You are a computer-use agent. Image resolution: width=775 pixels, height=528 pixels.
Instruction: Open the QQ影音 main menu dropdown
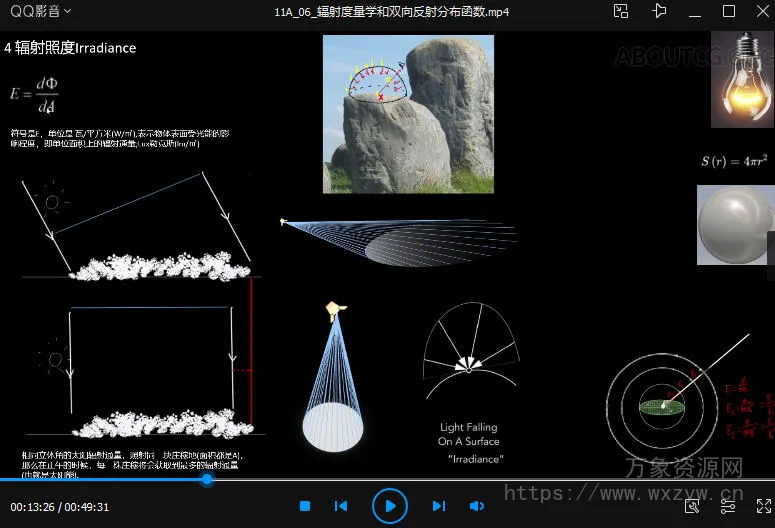[40, 12]
